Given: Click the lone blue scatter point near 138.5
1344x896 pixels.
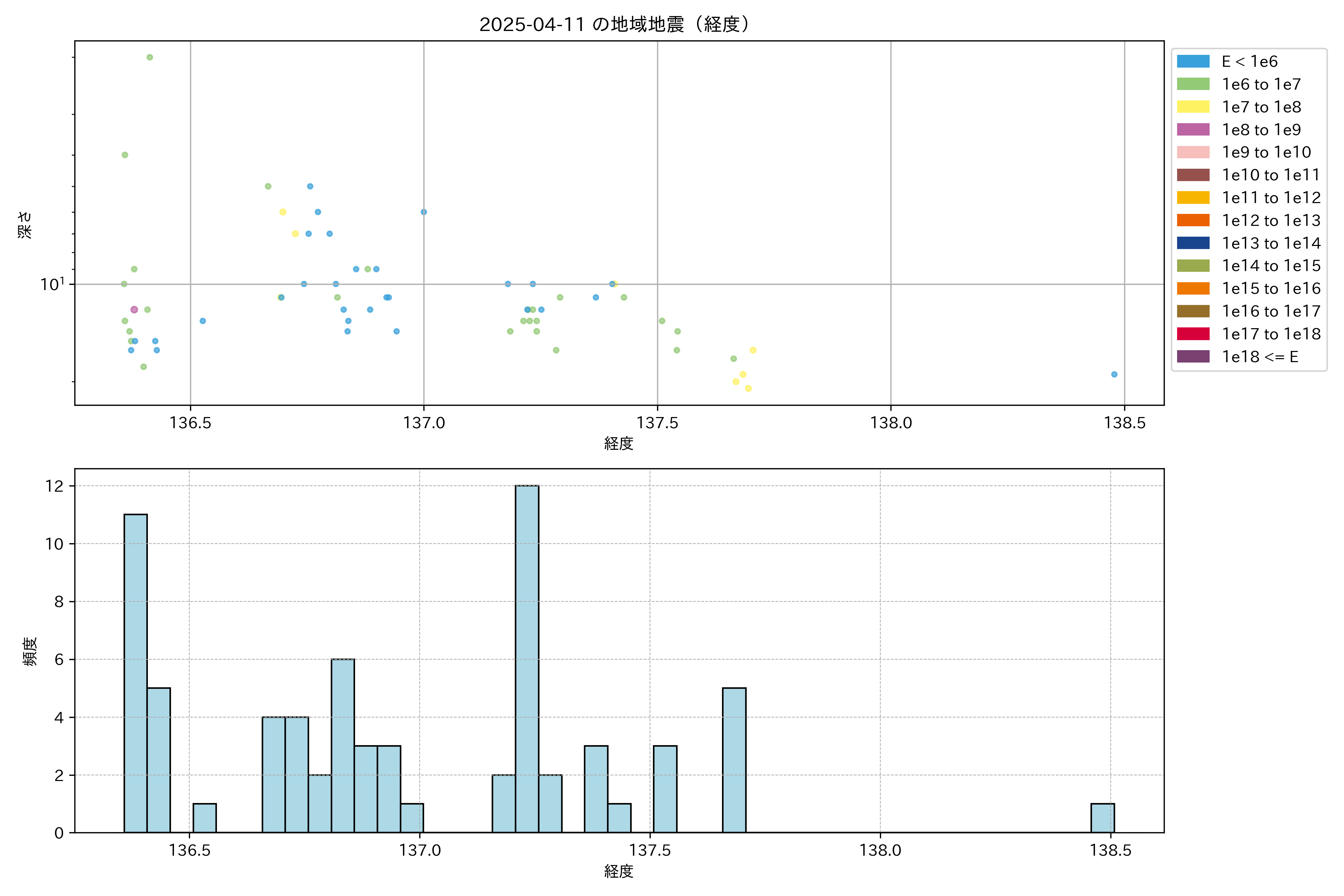Looking at the screenshot, I should coord(1114,374).
